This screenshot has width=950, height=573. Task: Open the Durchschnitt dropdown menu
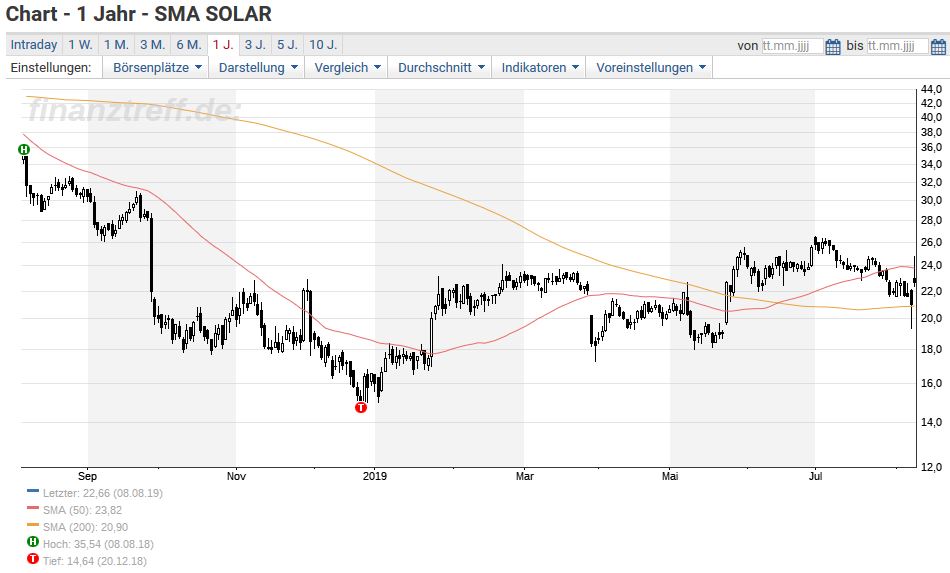(x=440, y=67)
